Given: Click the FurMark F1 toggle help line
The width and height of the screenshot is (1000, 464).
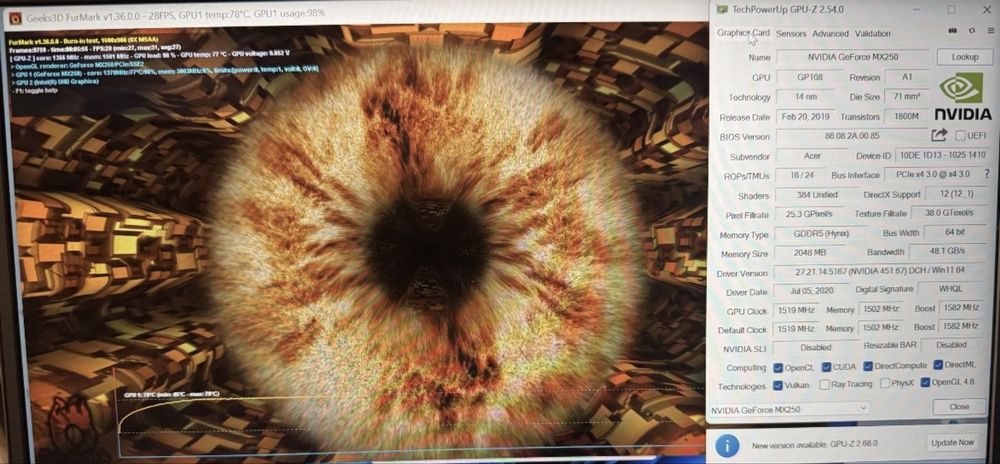Looking at the screenshot, I should (37, 90).
